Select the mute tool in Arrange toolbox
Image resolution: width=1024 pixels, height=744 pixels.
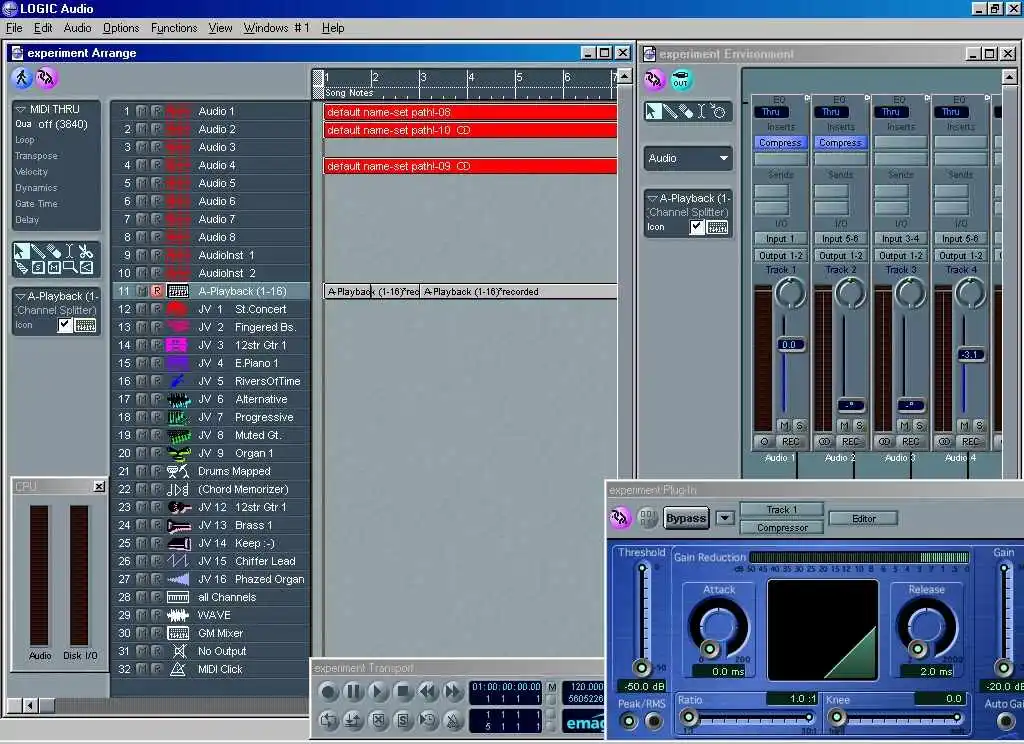point(54,267)
